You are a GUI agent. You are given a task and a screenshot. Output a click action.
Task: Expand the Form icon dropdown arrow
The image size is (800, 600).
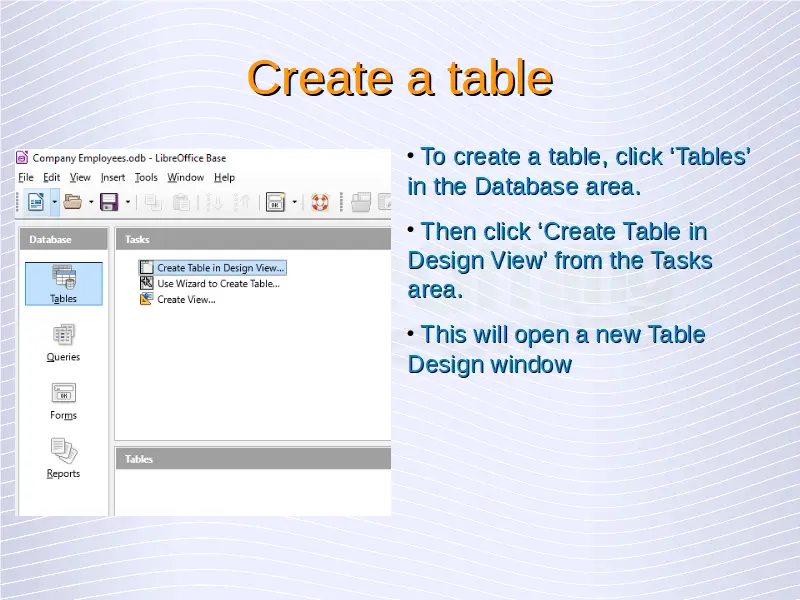[294, 202]
